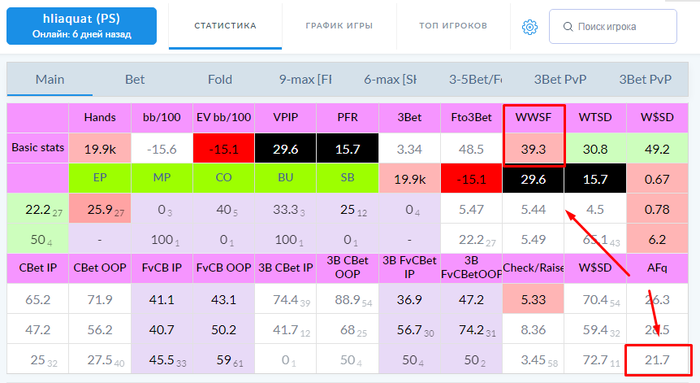This screenshot has width=700, height=383.
Task: Click the Basic stats row label
Action: [38, 148]
